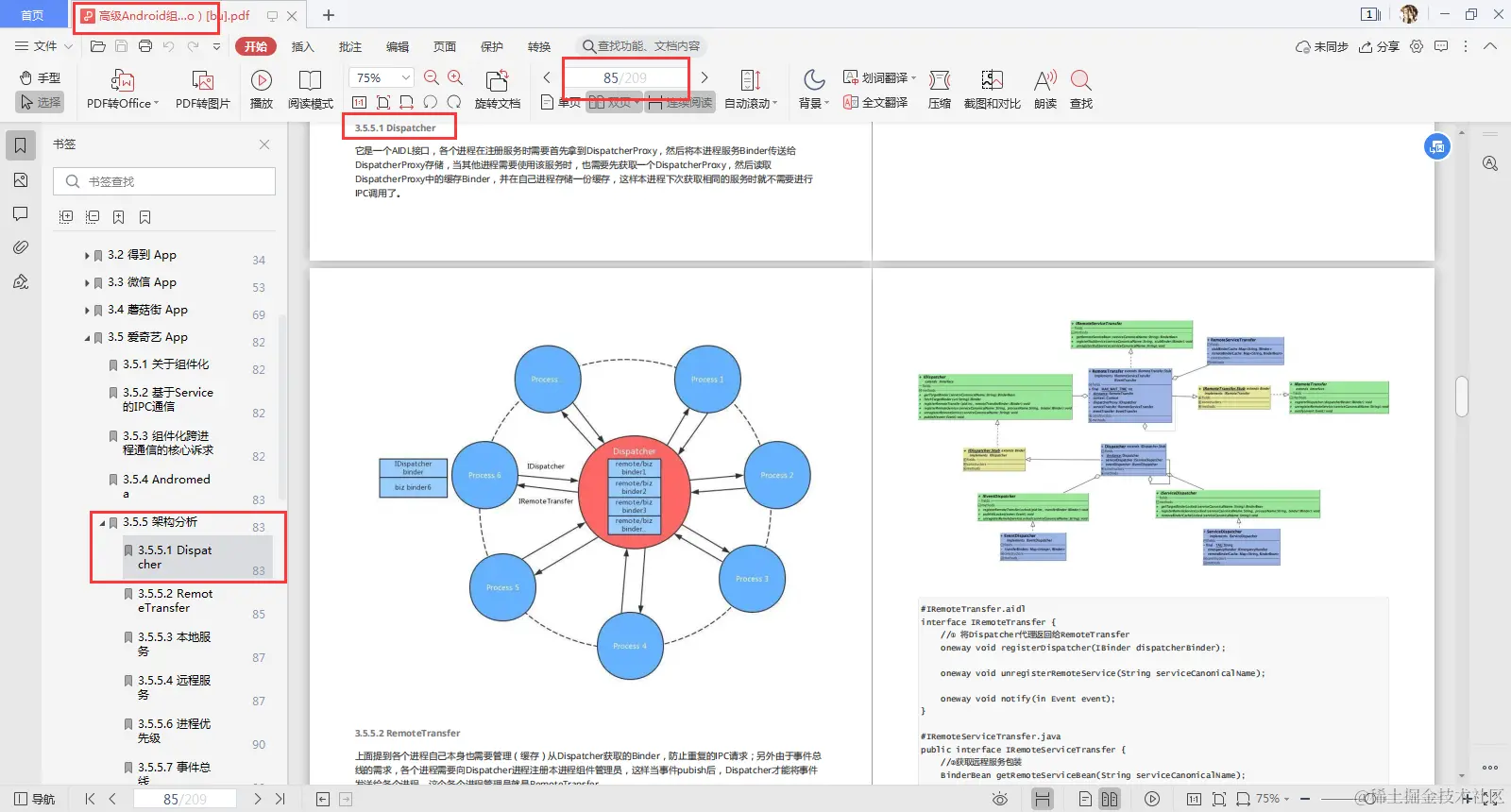Rotate page counterclockwise icon in ribbon
The width and height of the screenshot is (1511, 812).
click(431, 102)
